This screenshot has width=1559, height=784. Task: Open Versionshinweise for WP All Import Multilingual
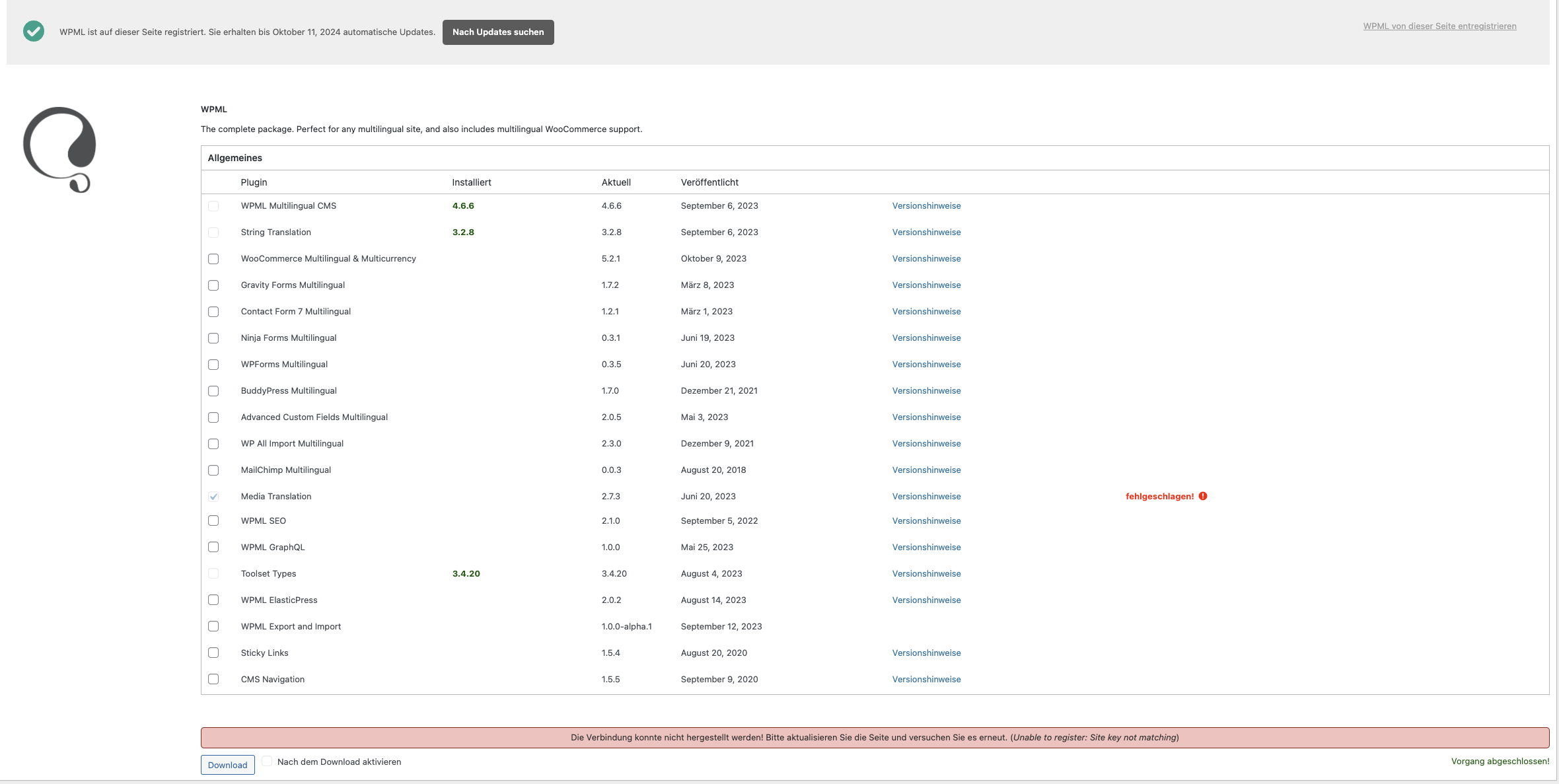[926, 444]
